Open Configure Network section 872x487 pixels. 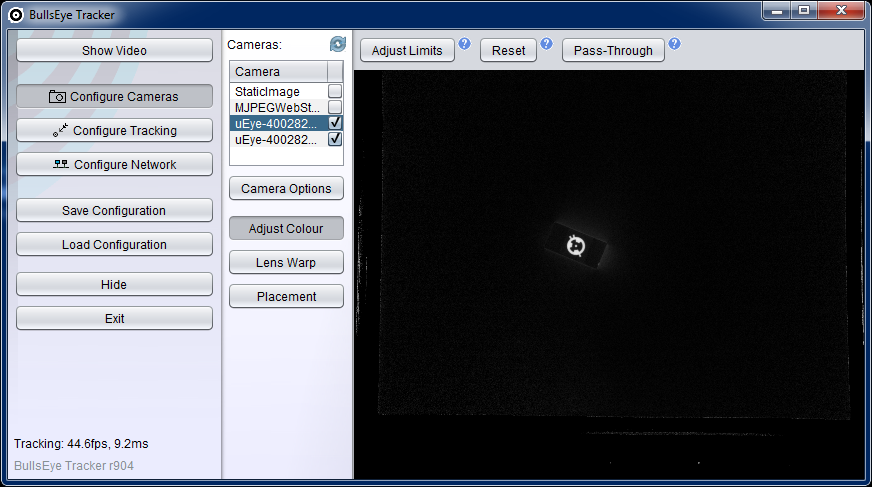pos(114,165)
